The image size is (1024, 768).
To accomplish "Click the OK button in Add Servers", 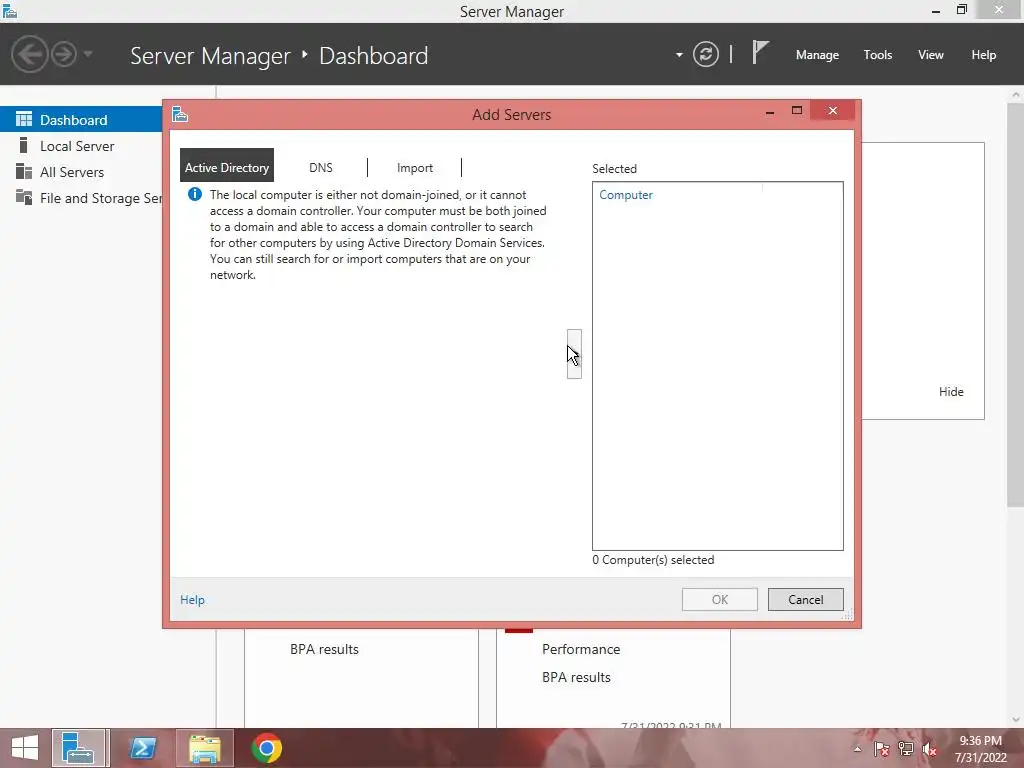I will point(720,600).
